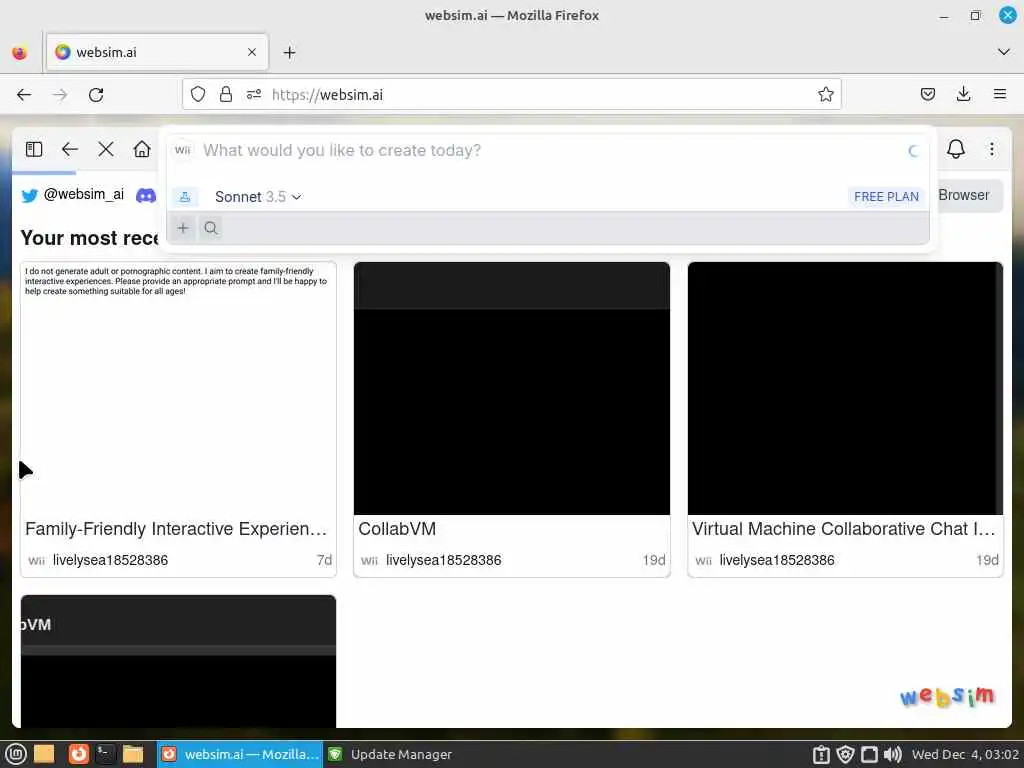
Task: Open the Sonnet 3.5 model dropdown
Action: 258,197
